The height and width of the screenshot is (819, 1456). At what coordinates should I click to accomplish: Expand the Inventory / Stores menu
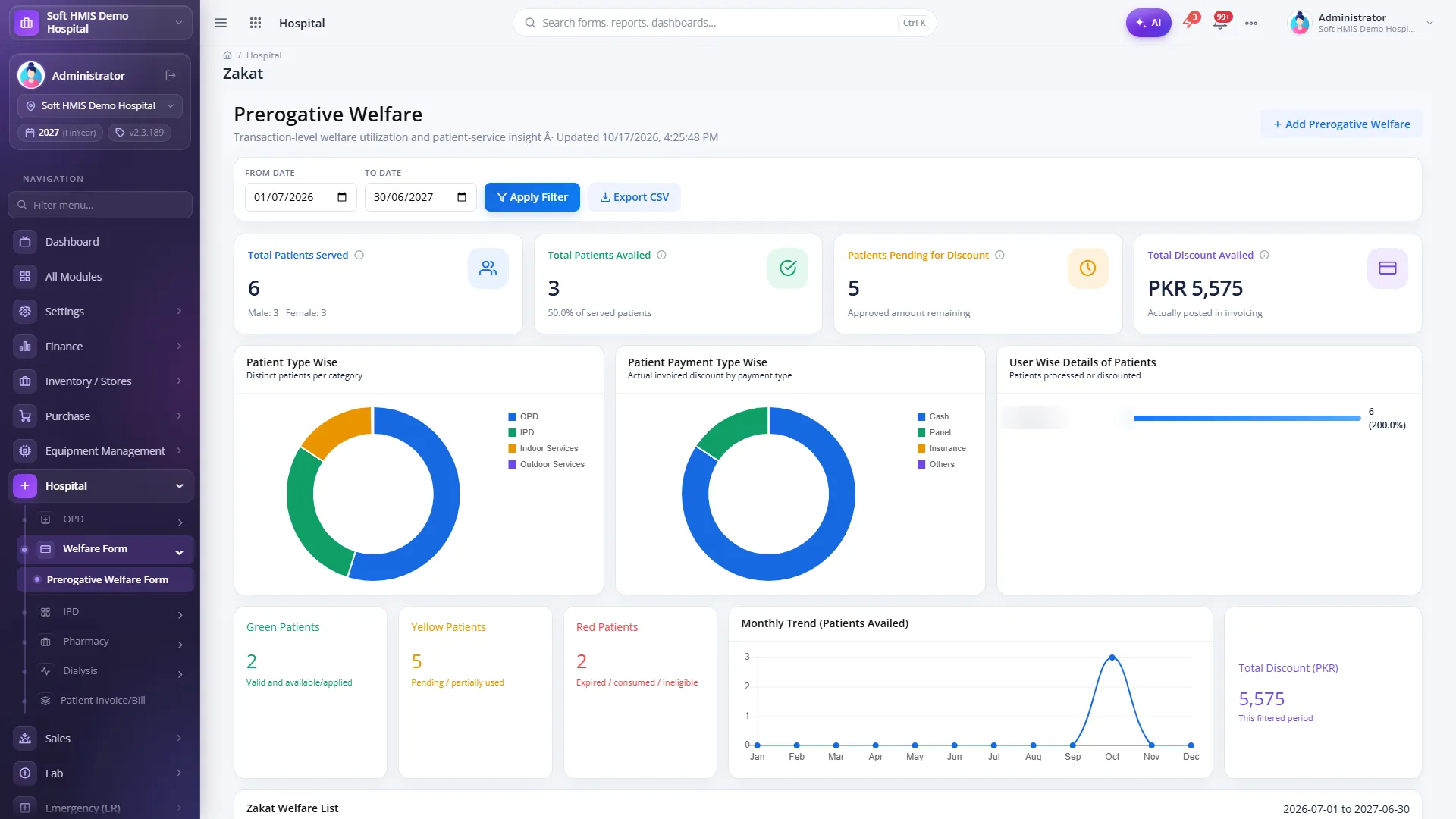click(x=100, y=381)
